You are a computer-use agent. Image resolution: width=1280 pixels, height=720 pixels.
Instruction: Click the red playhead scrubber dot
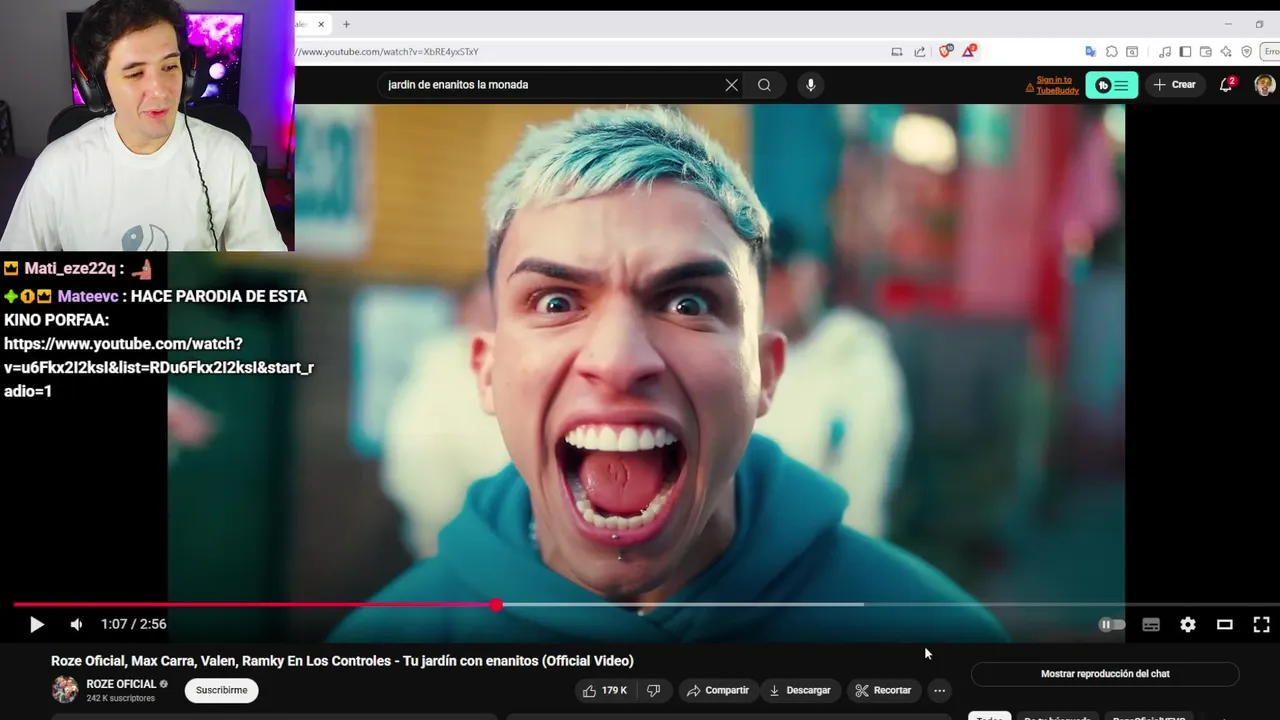496,604
